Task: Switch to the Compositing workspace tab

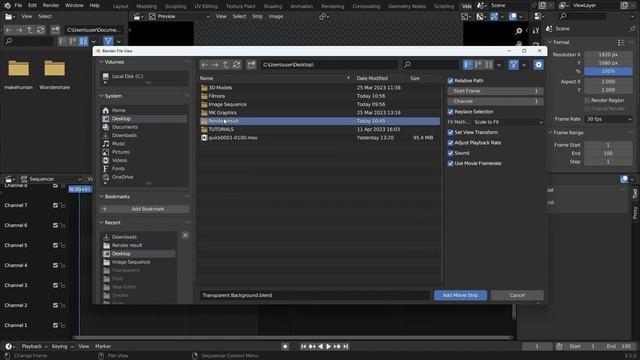Action: (x=366, y=6)
